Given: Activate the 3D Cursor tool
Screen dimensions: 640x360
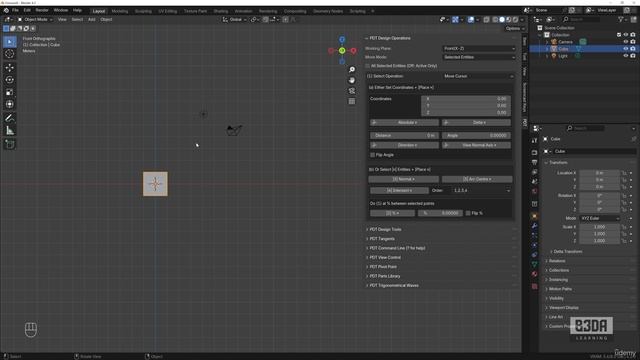Looking at the screenshot, I should coord(10,54).
